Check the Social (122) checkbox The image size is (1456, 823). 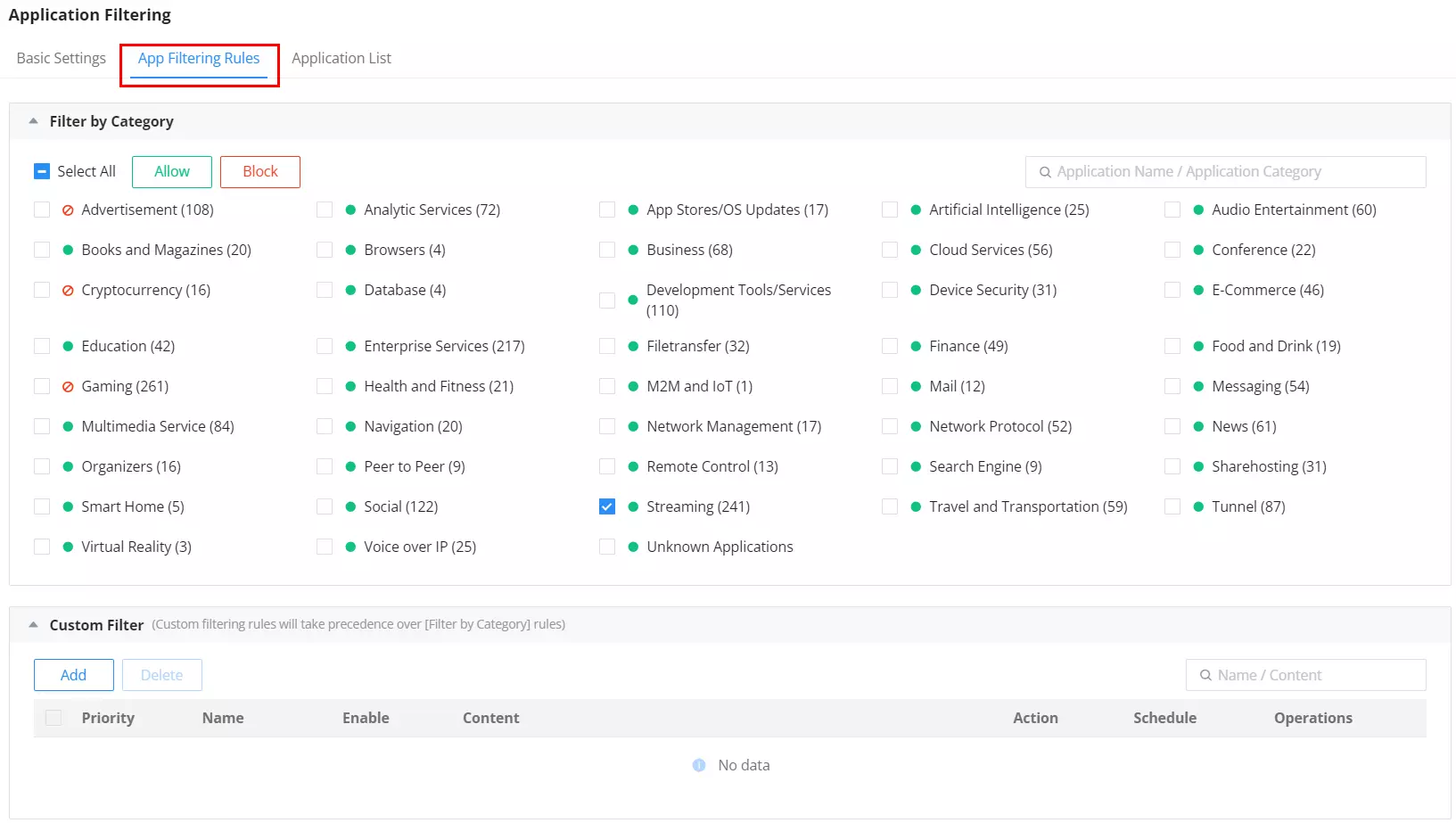[325, 506]
